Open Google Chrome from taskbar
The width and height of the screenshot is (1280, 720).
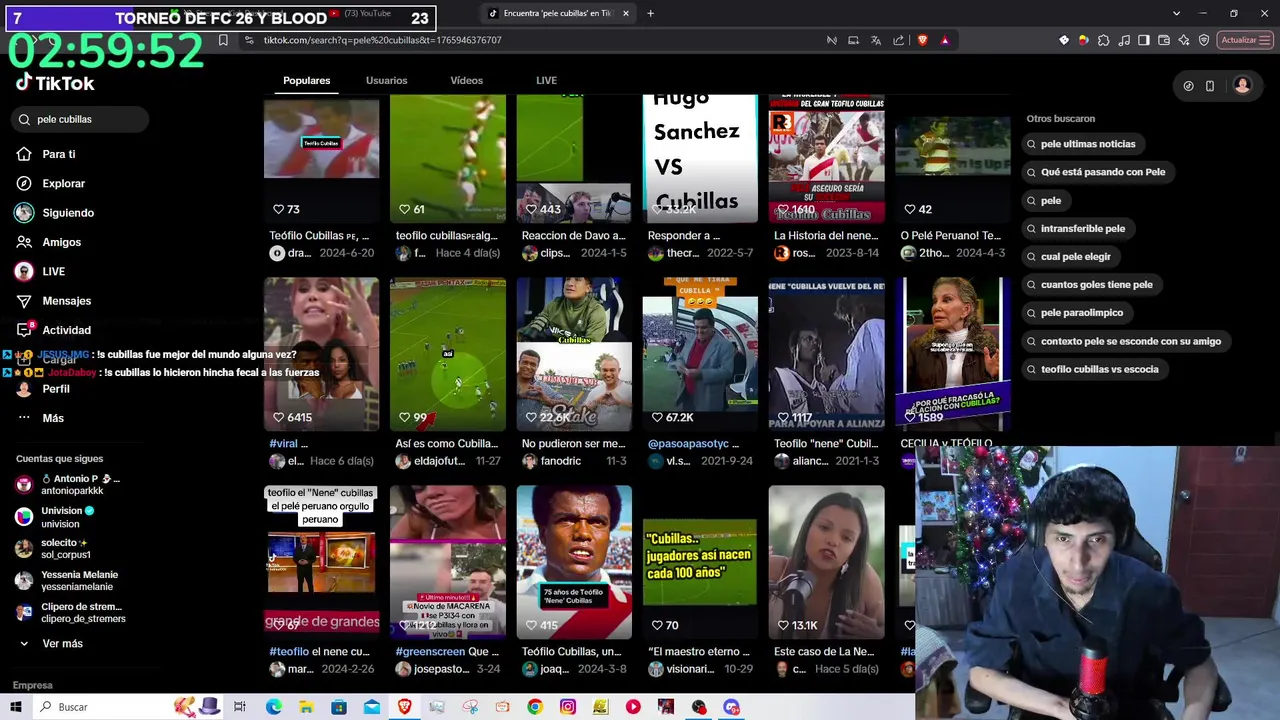[535, 707]
